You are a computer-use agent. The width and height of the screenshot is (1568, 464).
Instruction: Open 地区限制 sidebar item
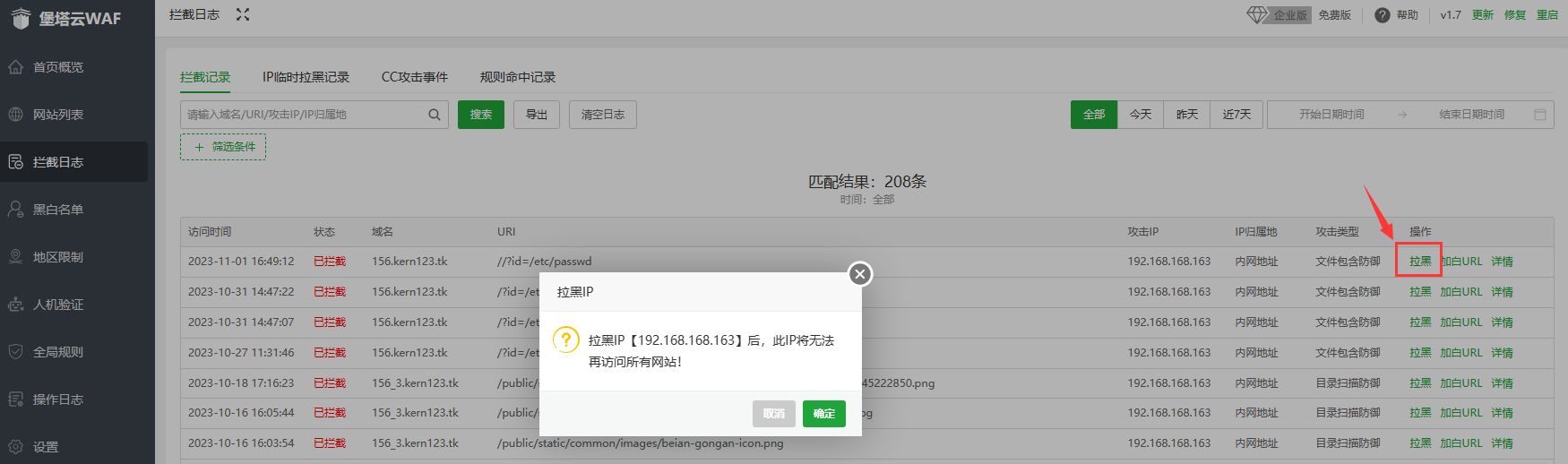click(58, 257)
